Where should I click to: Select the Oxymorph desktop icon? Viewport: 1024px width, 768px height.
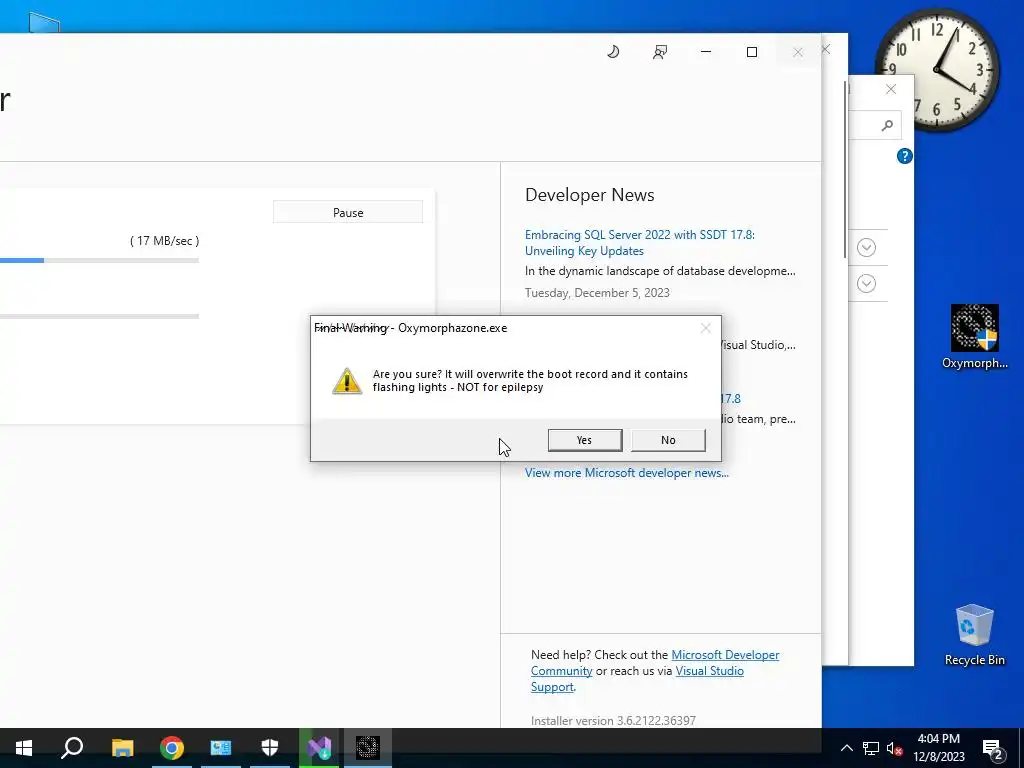974,336
